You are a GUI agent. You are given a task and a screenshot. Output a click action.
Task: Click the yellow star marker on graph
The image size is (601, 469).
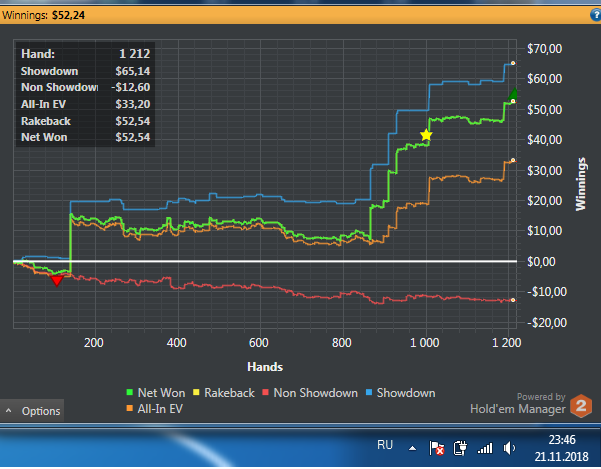426,135
